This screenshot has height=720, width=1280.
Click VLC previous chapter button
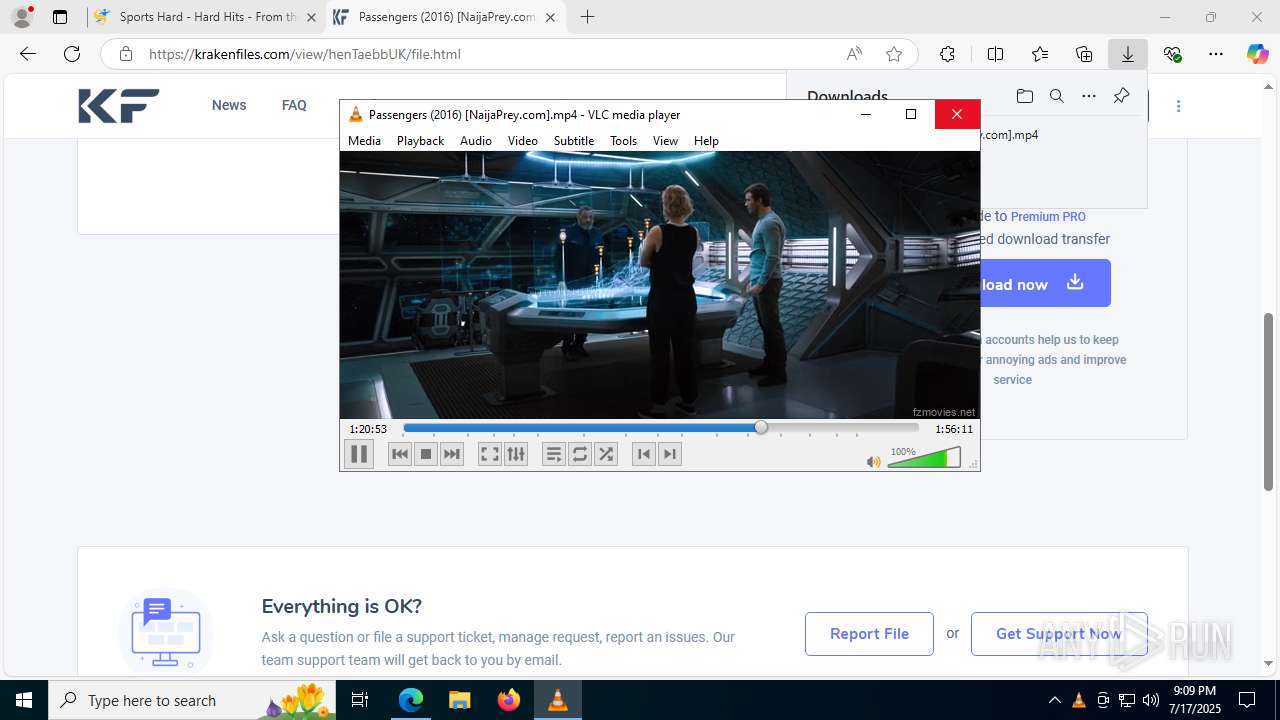coord(644,454)
